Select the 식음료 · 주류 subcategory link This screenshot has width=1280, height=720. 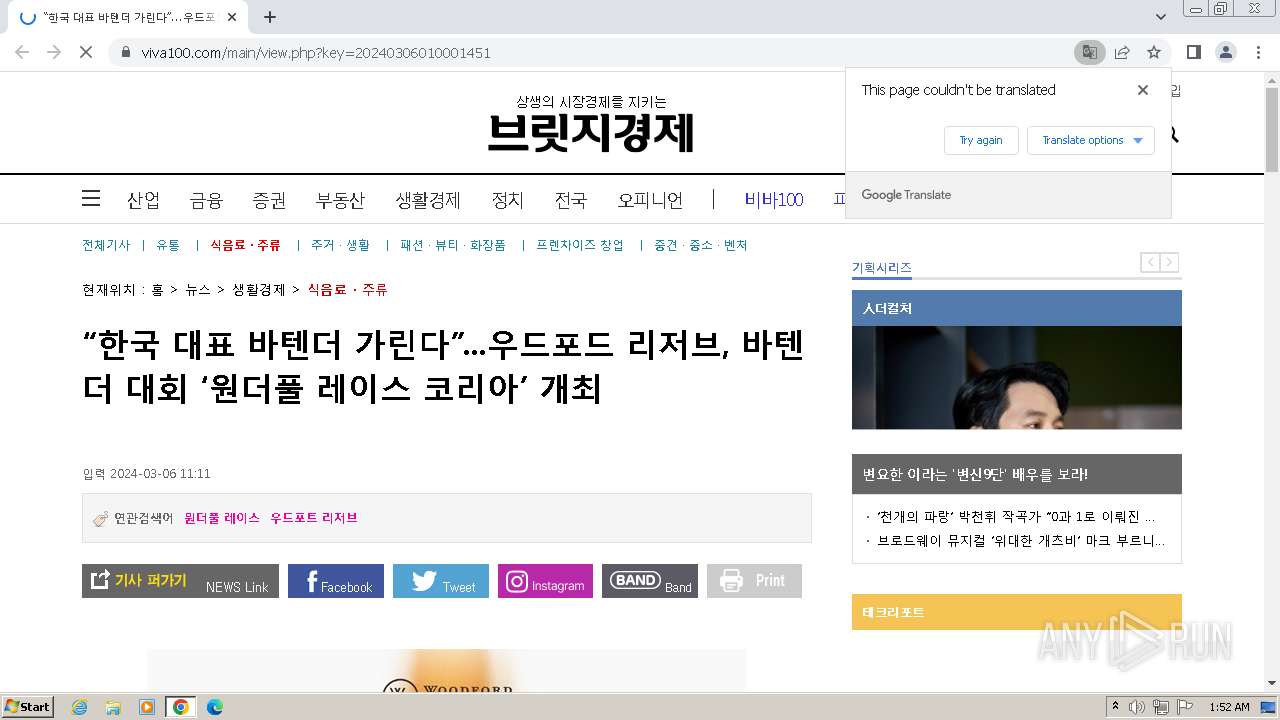coord(245,245)
